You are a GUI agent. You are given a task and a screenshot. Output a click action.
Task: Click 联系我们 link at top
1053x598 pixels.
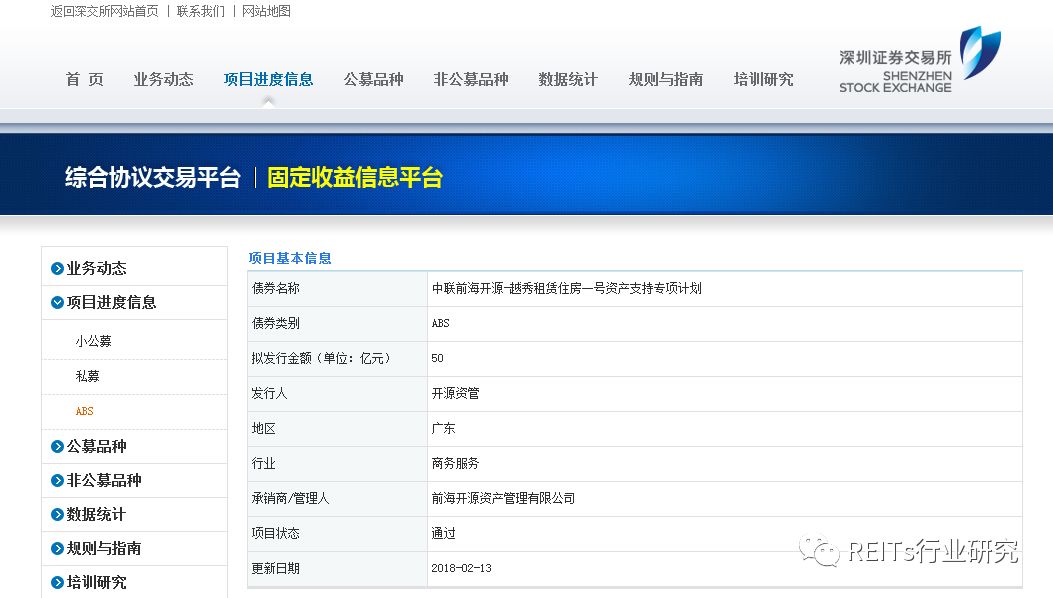200,11
